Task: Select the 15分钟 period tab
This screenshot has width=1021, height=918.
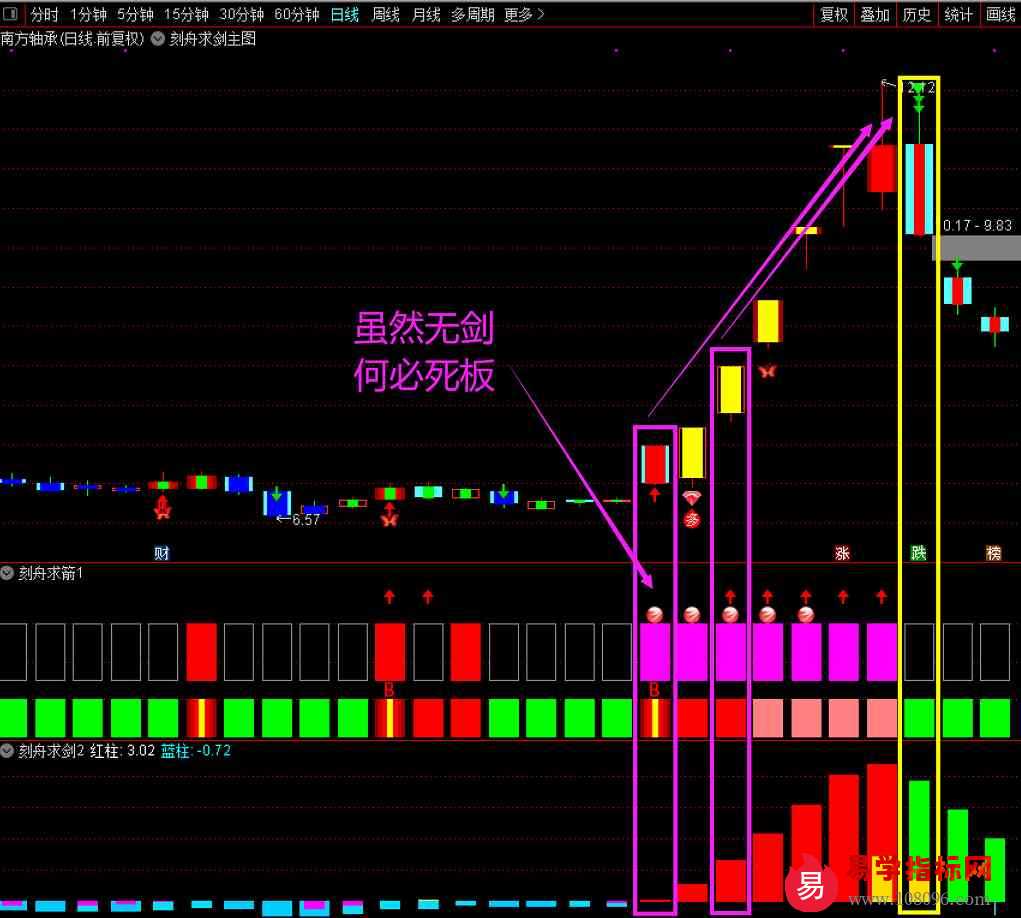Action: pyautogui.click(x=186, y=14)
